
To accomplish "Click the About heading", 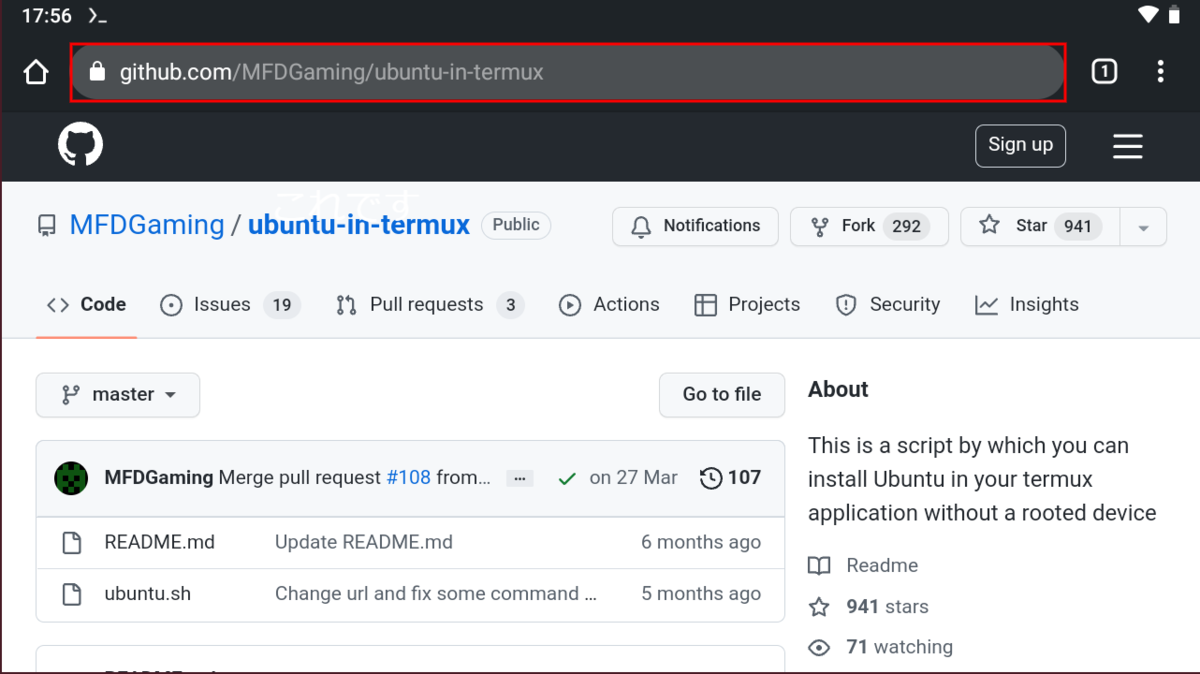I will pos(838,390).
